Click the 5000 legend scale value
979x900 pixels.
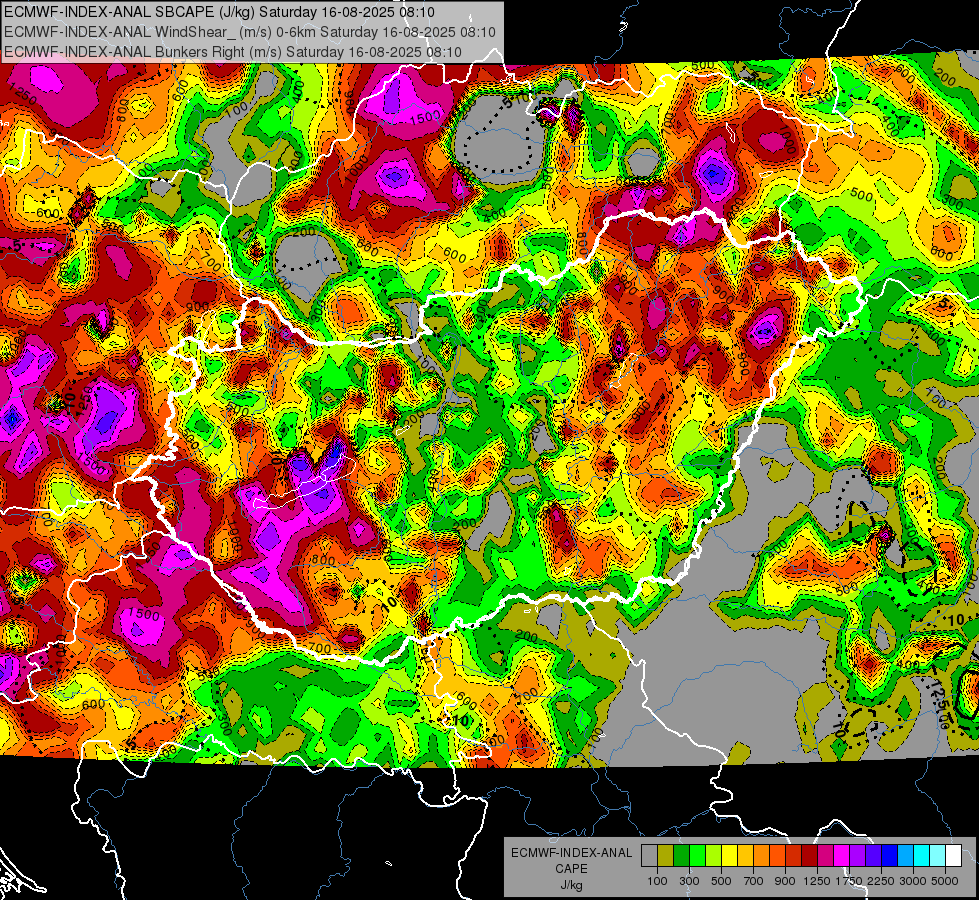point(945,881)
